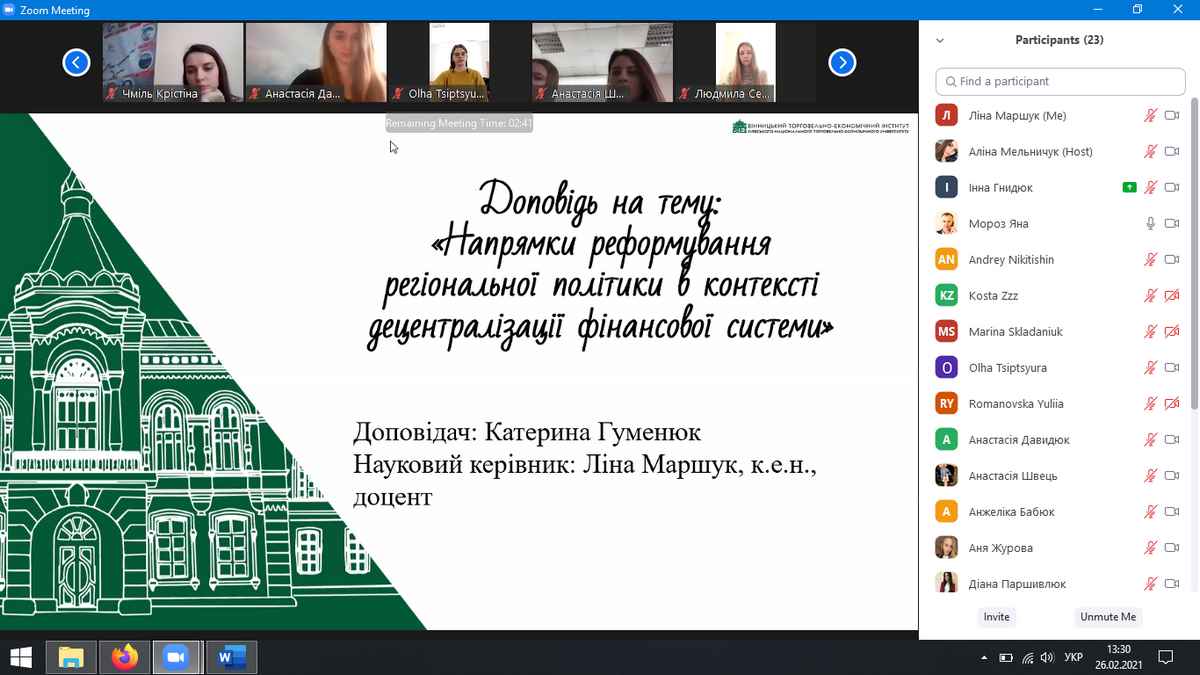The width and height of the screenshot is (1200, 675).
Task: Click the УКР keyboard language indicator
Action: 1073,657
